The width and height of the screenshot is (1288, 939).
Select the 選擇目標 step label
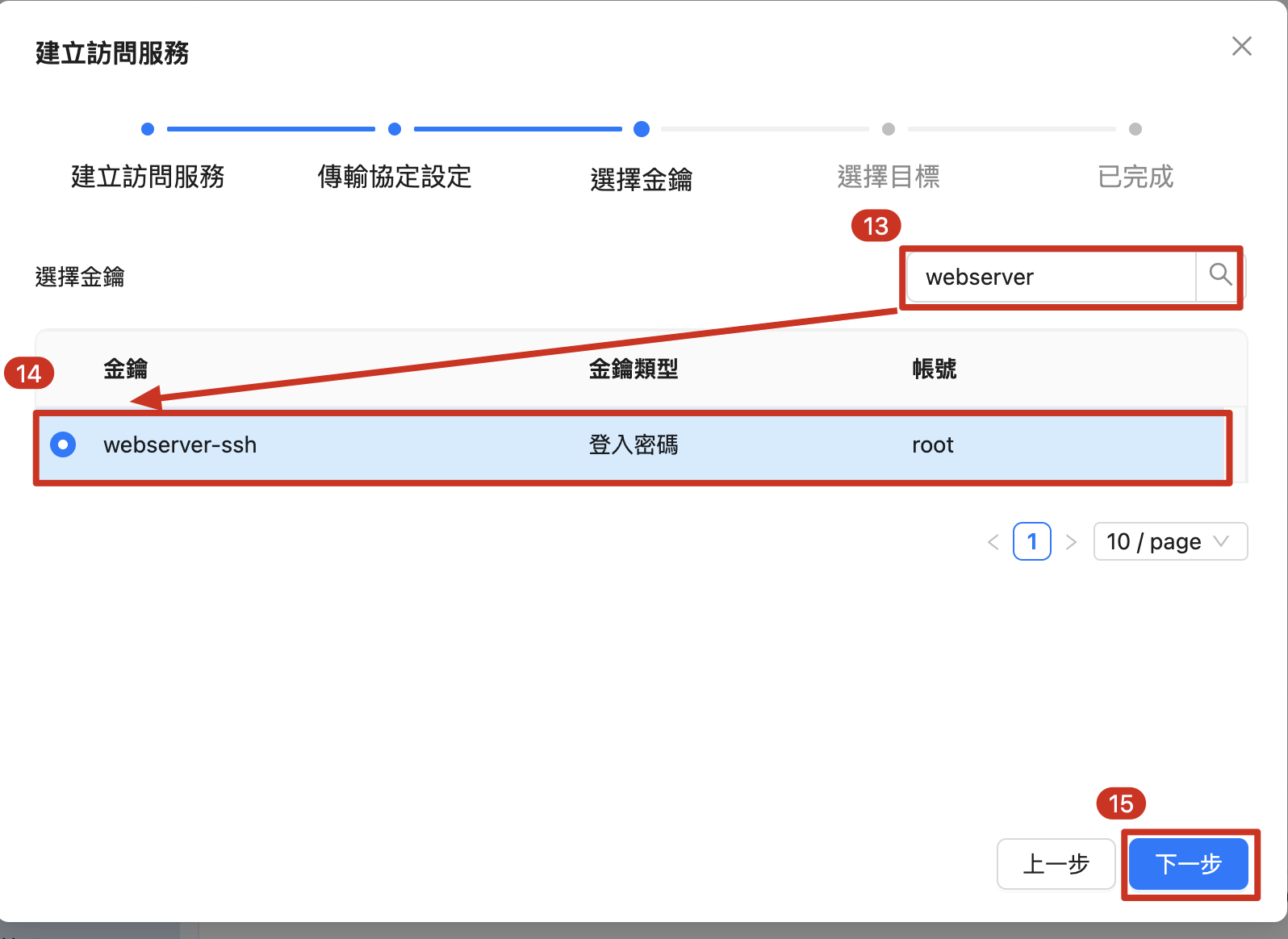[889, 177]
